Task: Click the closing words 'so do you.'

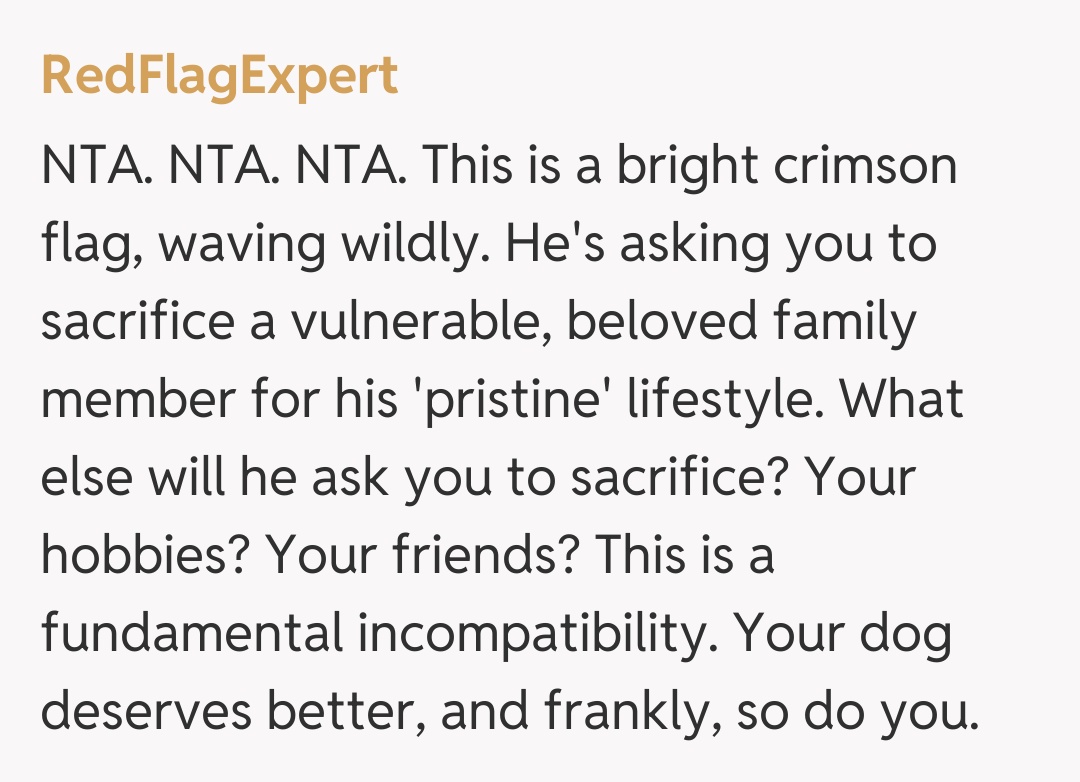Action: click(856, 712)
